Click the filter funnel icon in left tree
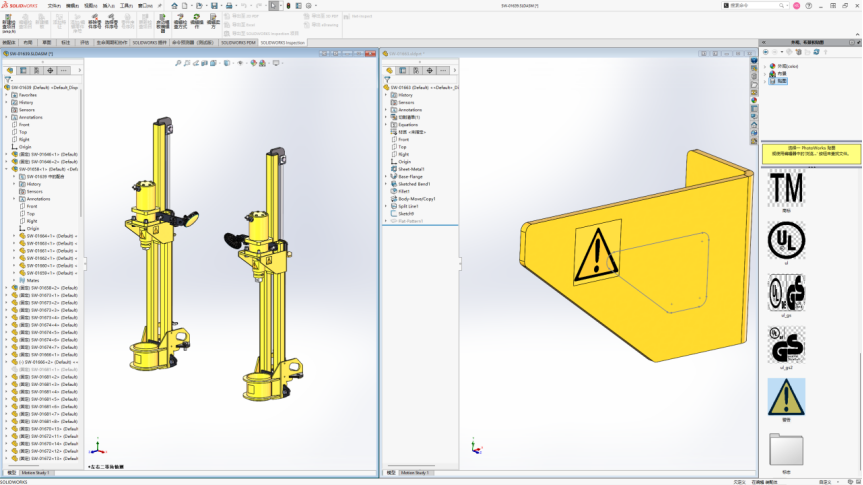Image resolution: width=863 pixels, height=485 pixels. point(8,79)
